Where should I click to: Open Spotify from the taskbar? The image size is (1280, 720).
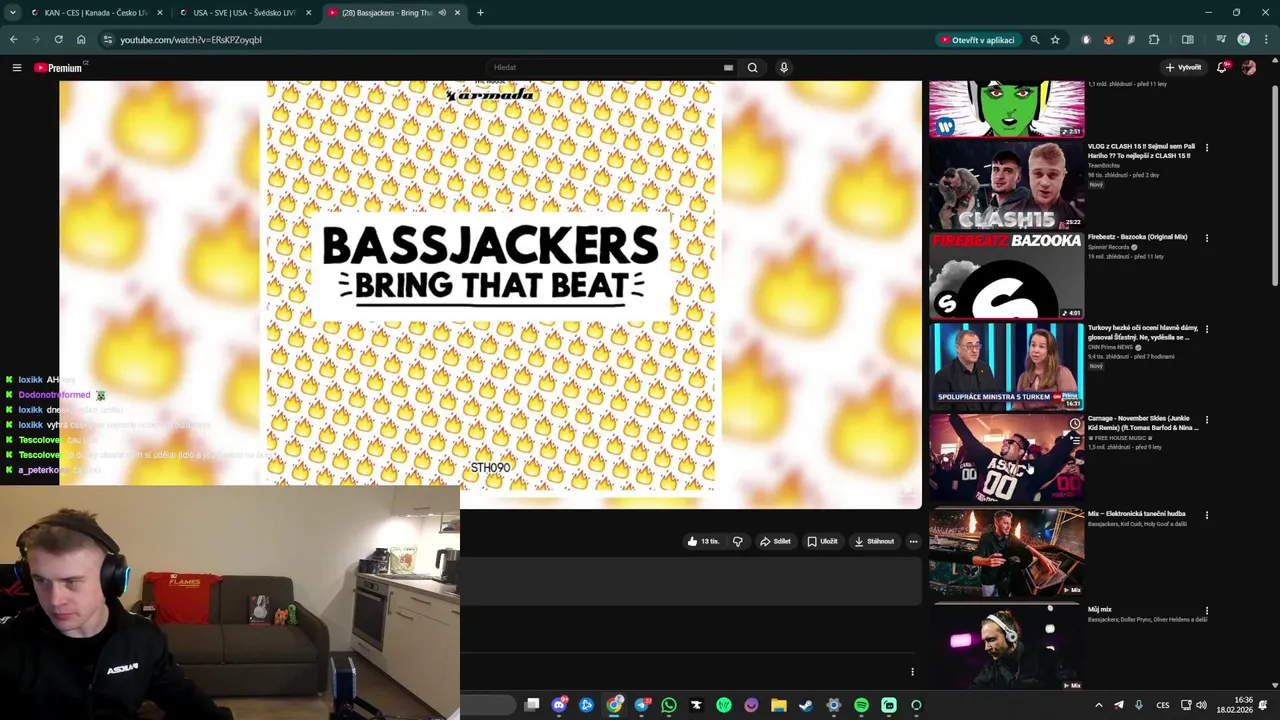(x=861, y=705)
